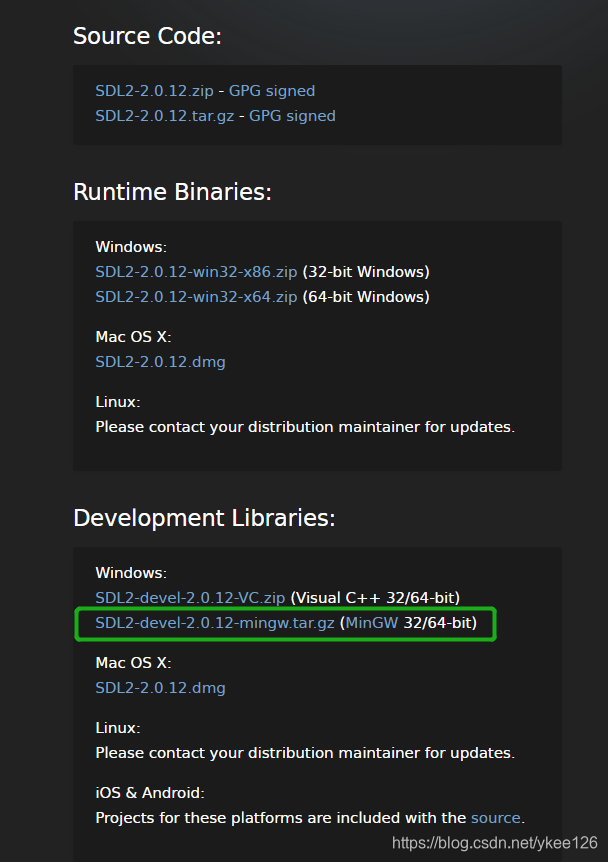Click 'Mac OS X:' label under Development Libraries

tap(134, 663)
